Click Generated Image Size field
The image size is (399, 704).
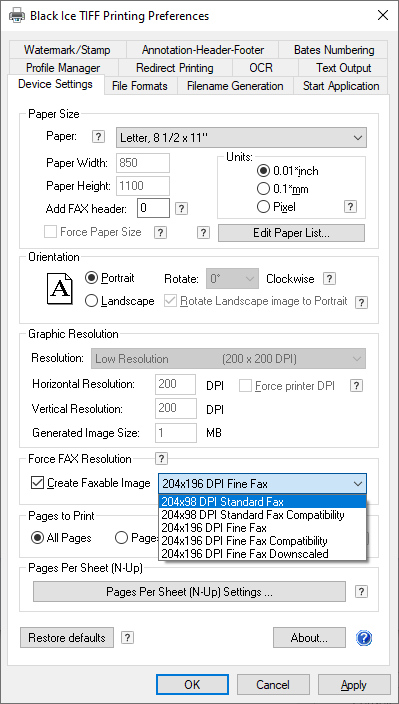pyautogui.click(x=176, y=433)
